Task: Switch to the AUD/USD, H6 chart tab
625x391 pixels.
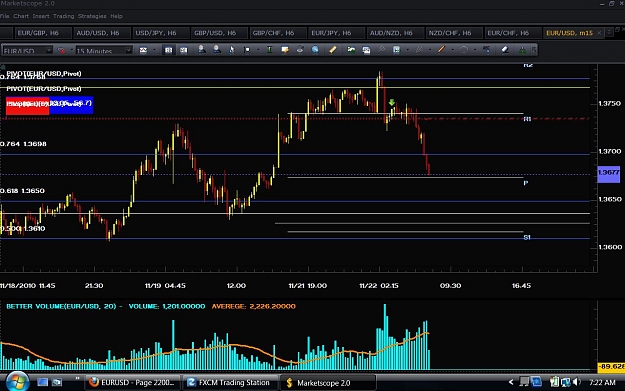Action: pyautogui.click(x=101, y=33)
